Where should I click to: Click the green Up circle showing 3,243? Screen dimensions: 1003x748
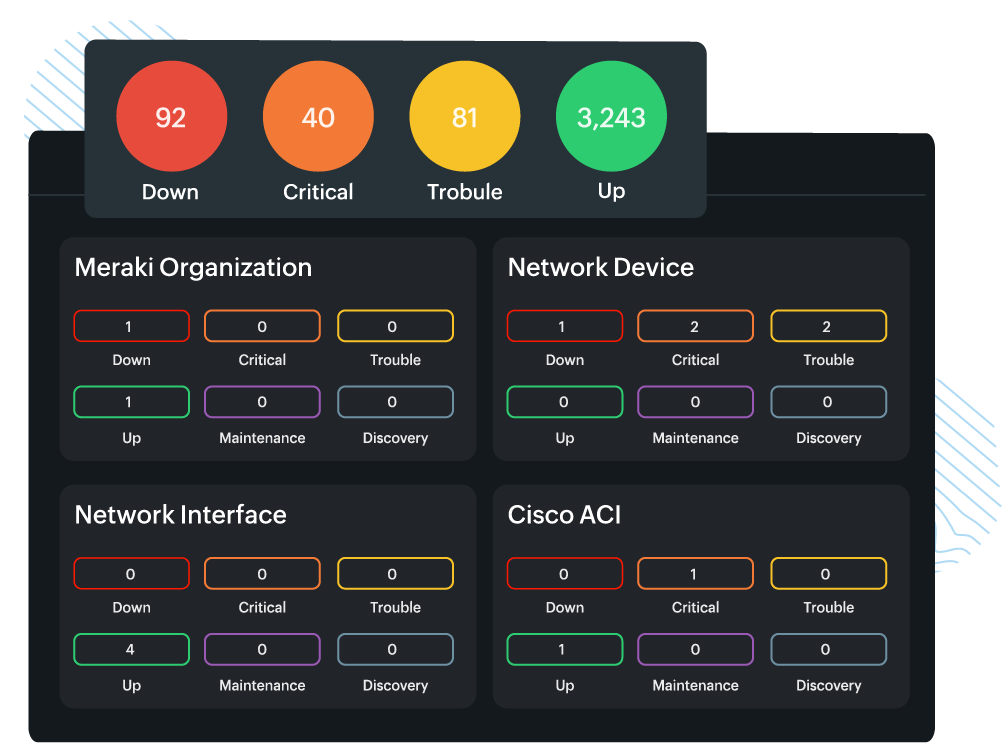611,117
